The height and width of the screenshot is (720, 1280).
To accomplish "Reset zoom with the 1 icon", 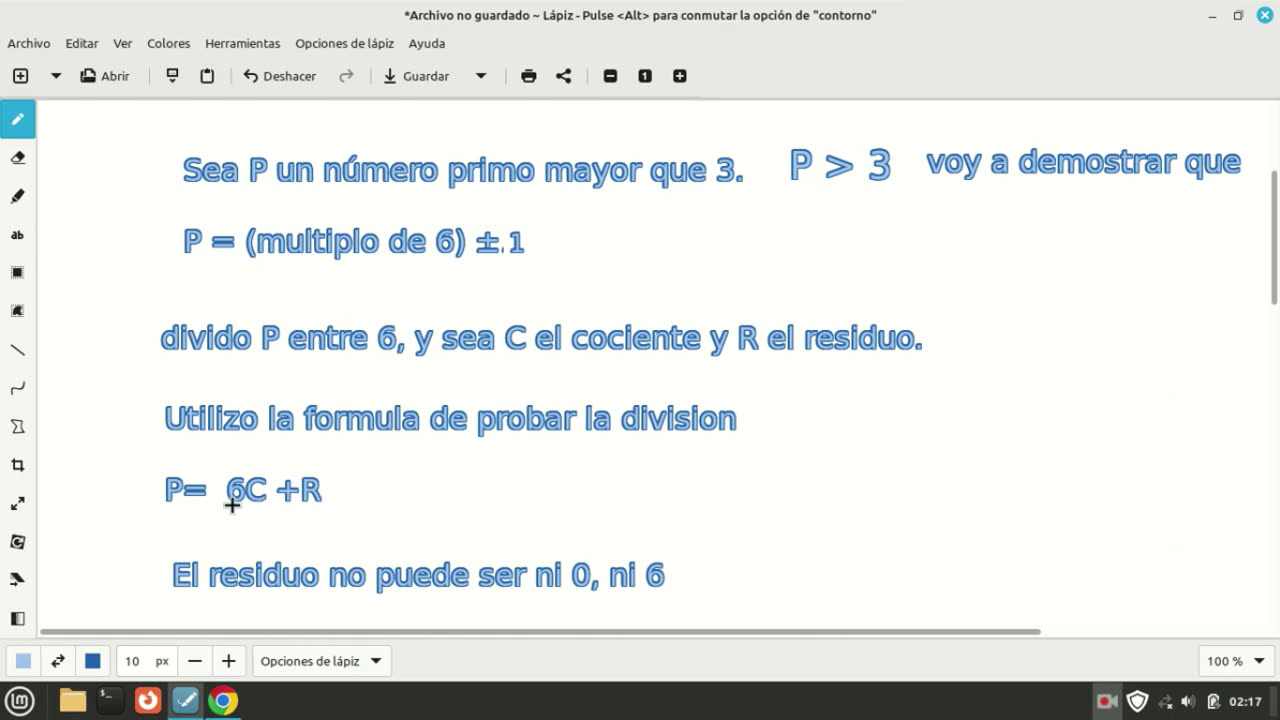I will tap(645, 76).
